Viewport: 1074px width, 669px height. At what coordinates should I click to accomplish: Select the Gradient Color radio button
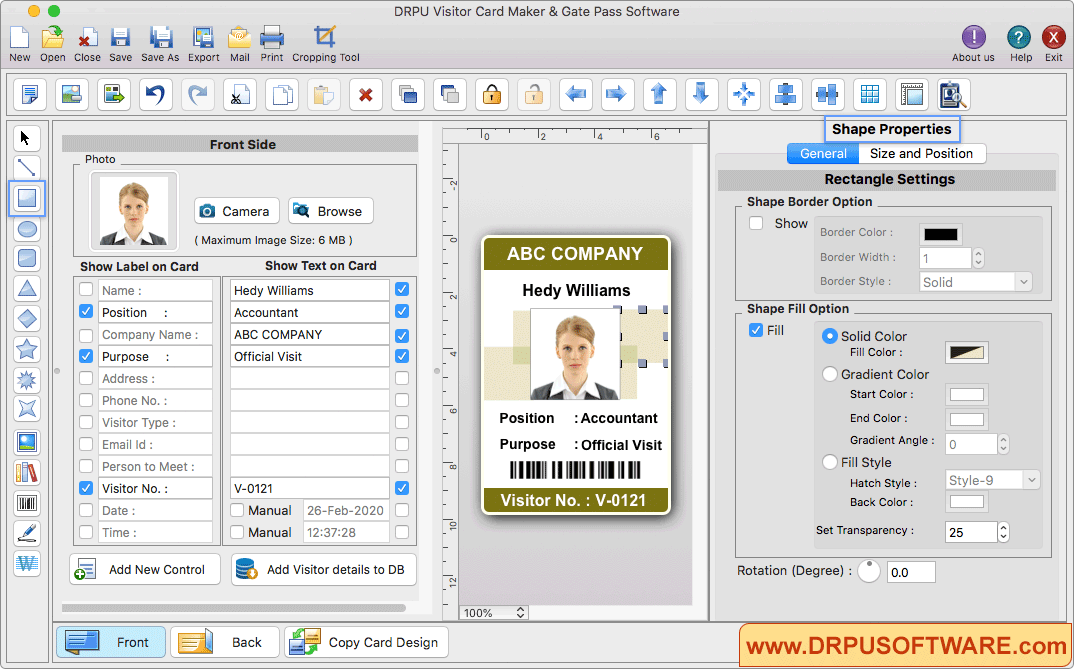point(829,374)
